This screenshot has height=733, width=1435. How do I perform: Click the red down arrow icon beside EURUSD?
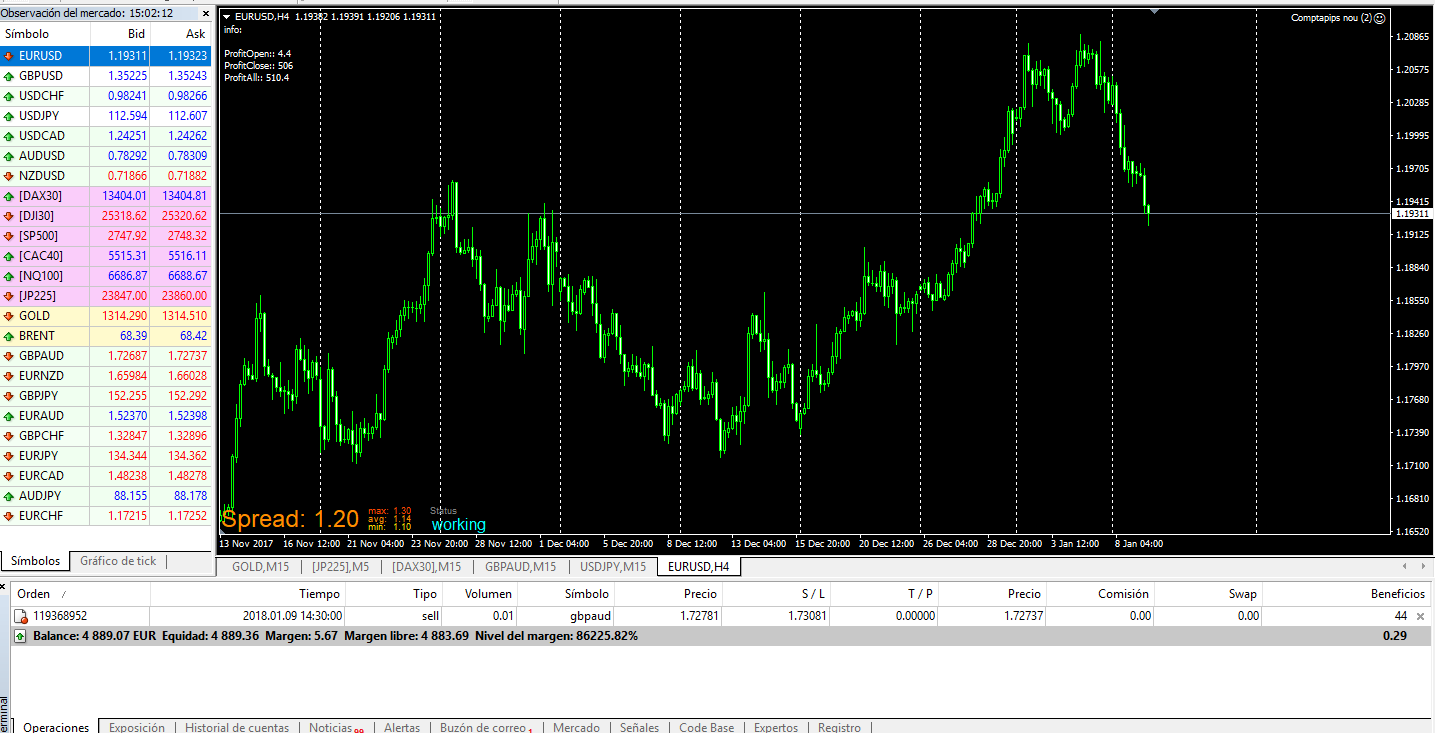click(x=9, y=56)
